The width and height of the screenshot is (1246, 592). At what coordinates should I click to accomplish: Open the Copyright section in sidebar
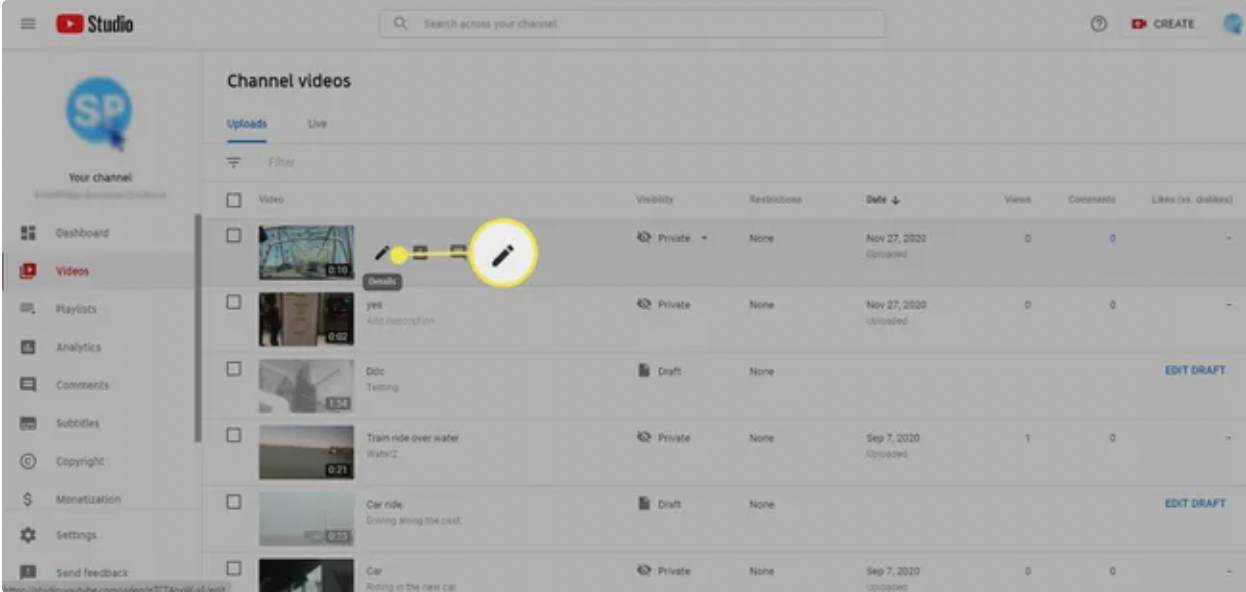(x=80, y=461)
